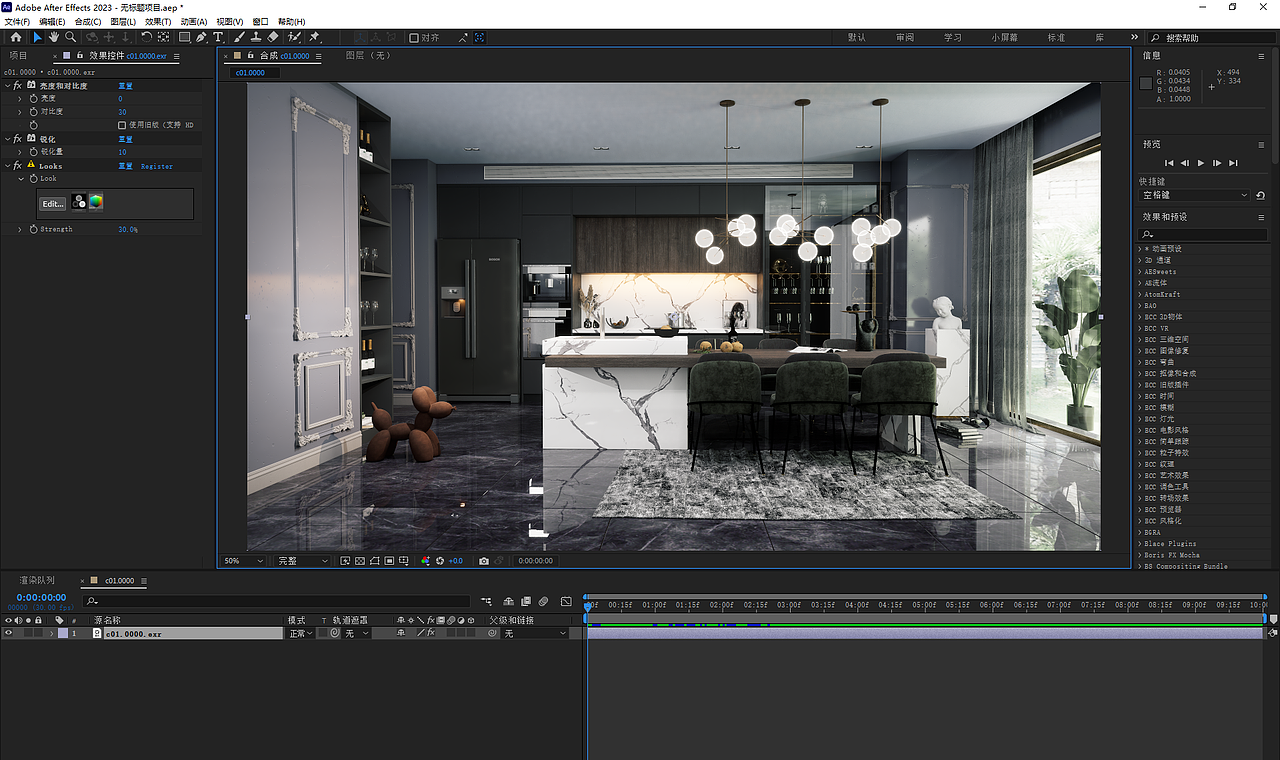Open the 效果(T) menu
The width and height of the screenshot is (1280, 760).
pos(158,21)
